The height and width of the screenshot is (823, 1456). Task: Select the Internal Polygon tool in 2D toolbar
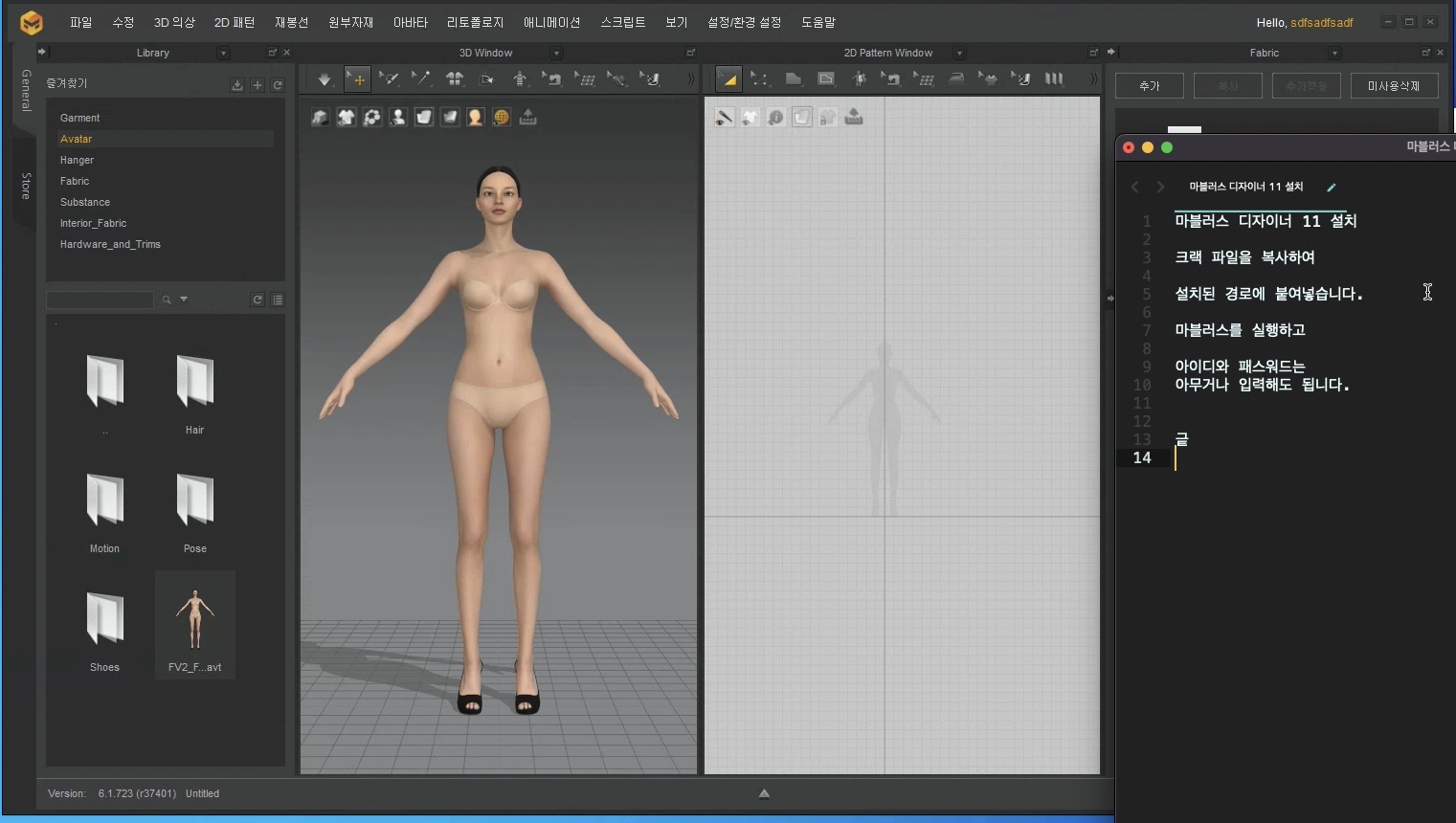tap(825, 79)
